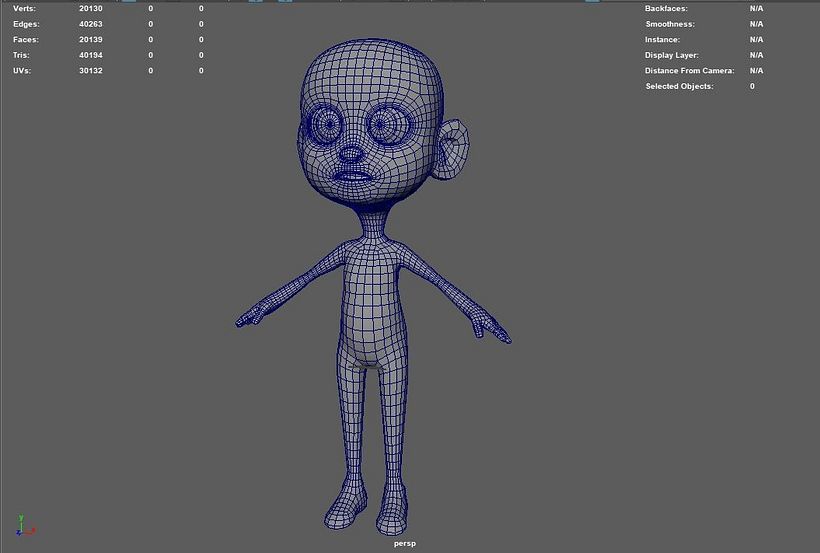Image resolution: width=820 pixels, height=553 pixels.
Task: Select the Faces statistic label
Action: click(26, 39)
